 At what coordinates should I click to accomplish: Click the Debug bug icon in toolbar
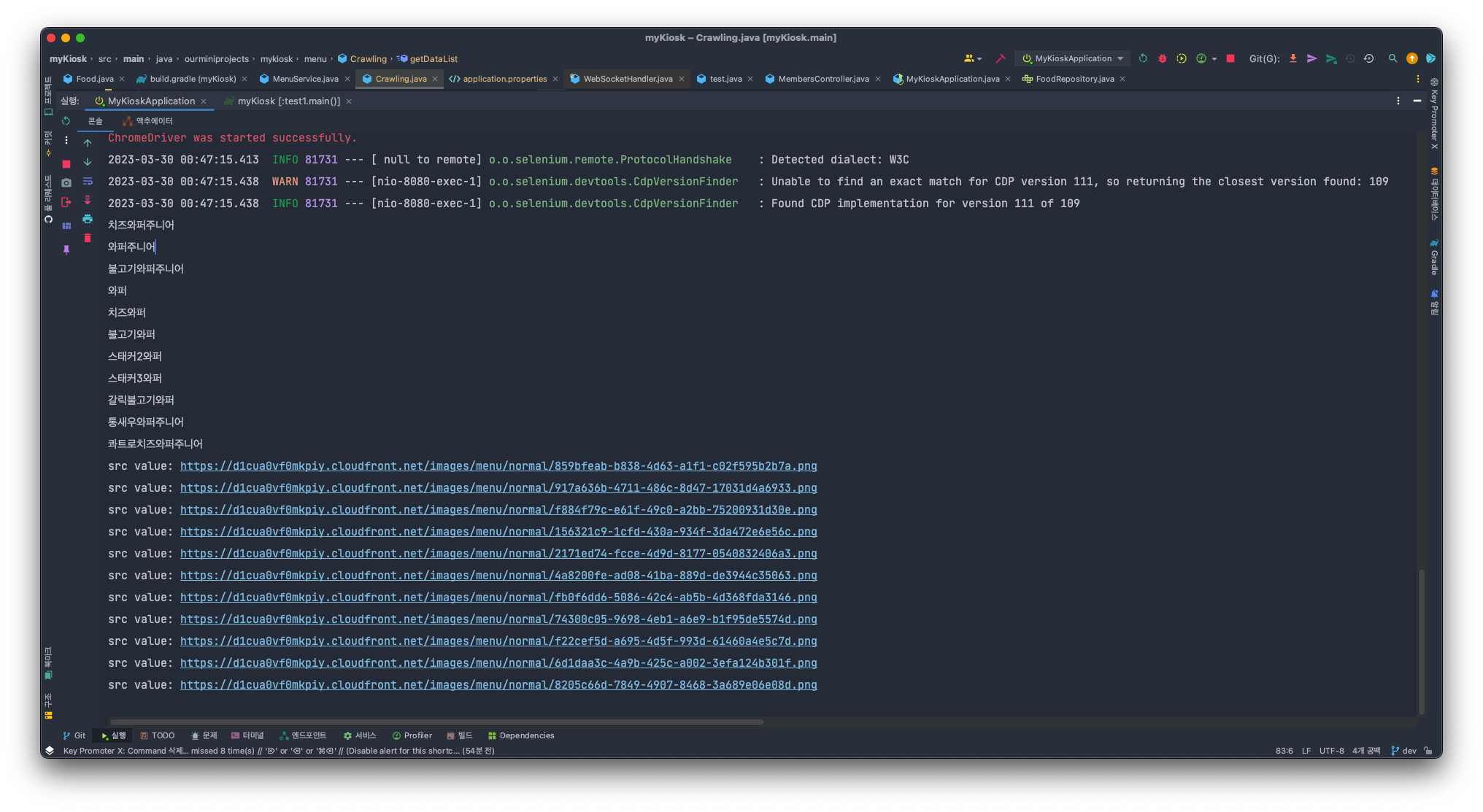point(1163,58)
